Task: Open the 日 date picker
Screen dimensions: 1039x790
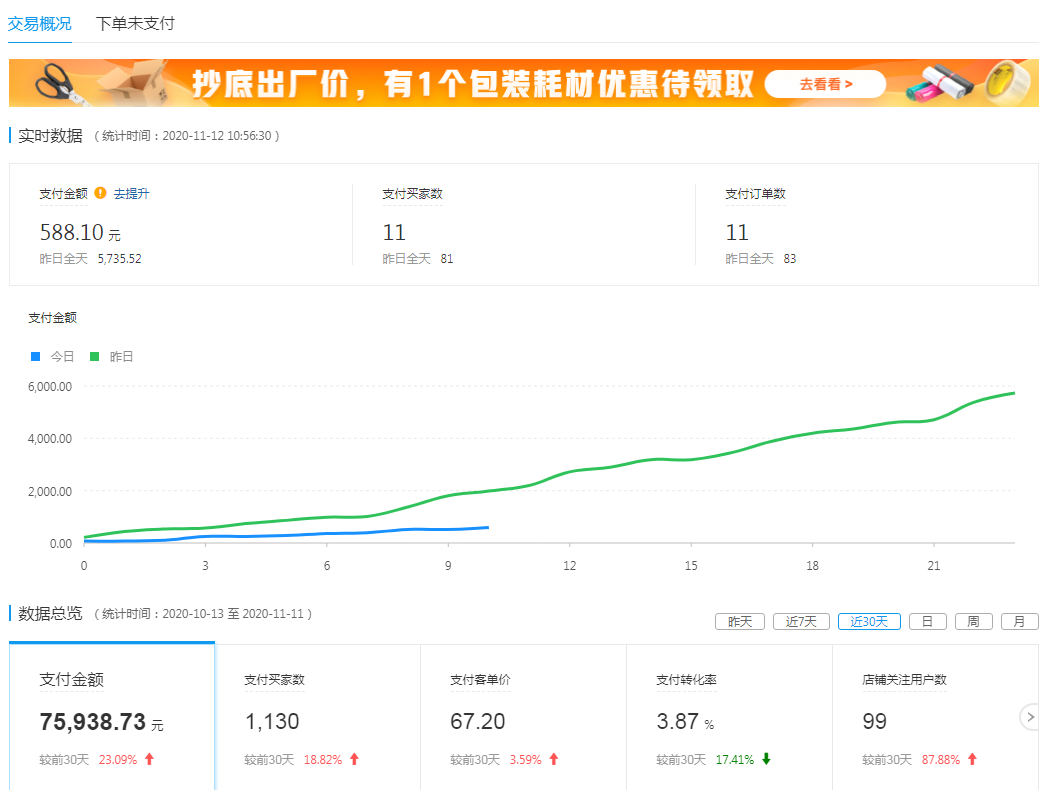Action: point(927,621)
